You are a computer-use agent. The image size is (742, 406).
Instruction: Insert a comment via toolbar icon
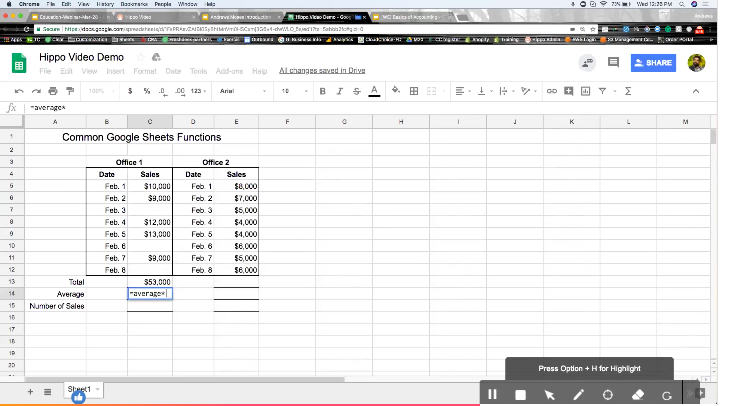coord(568,91)
